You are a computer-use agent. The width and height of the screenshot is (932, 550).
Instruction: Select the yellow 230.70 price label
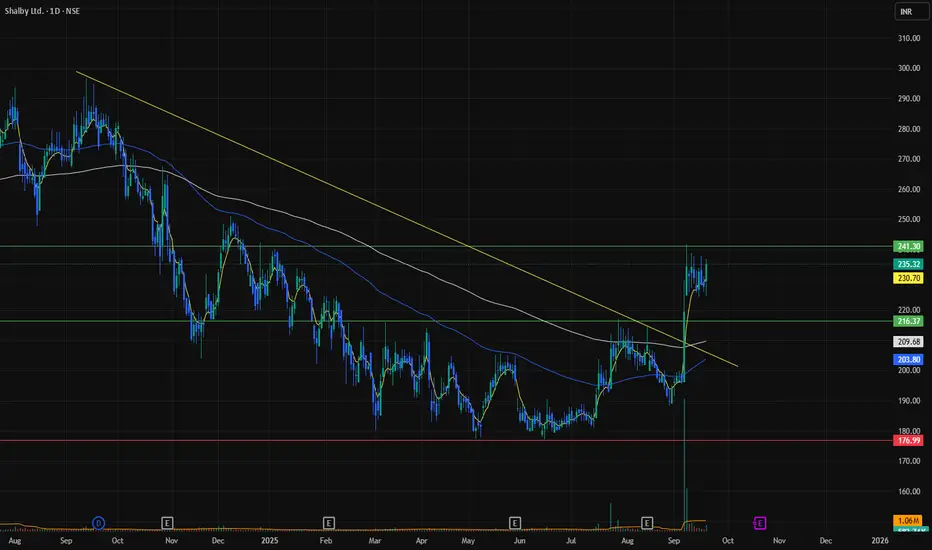908,278
